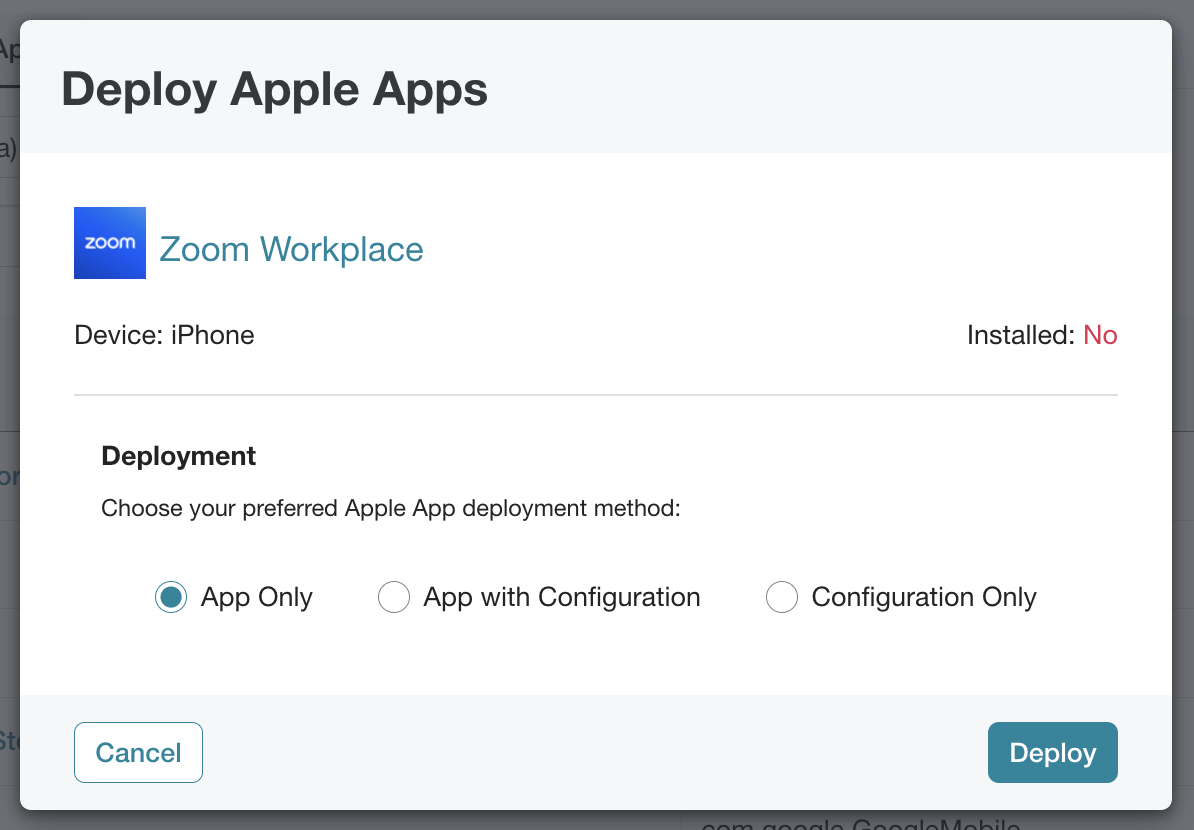The height and width of the screenshot is (830, 1194).
Task: Cancel the Deploy Apple Apps dialog
Action: pyautogui.click(x=139, y=752)
